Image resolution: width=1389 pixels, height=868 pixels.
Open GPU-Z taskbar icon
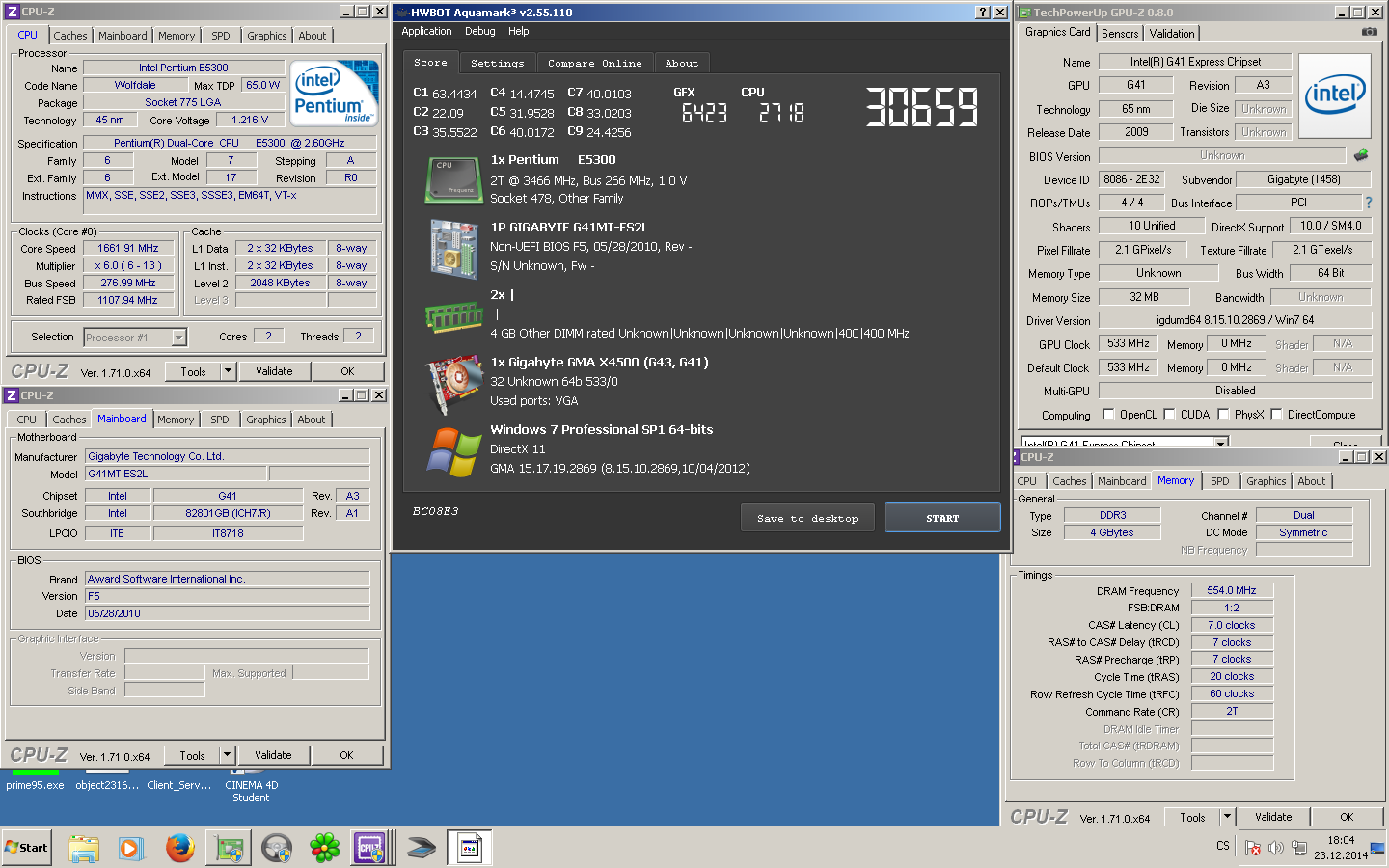[x=229, y=848]
